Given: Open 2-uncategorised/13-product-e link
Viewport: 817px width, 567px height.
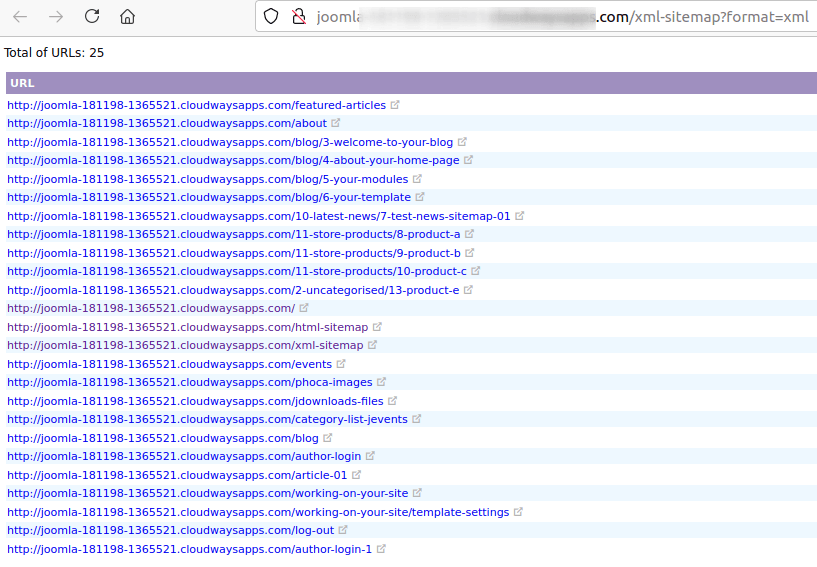Looking at the screenshot, I should click(233, 290).
